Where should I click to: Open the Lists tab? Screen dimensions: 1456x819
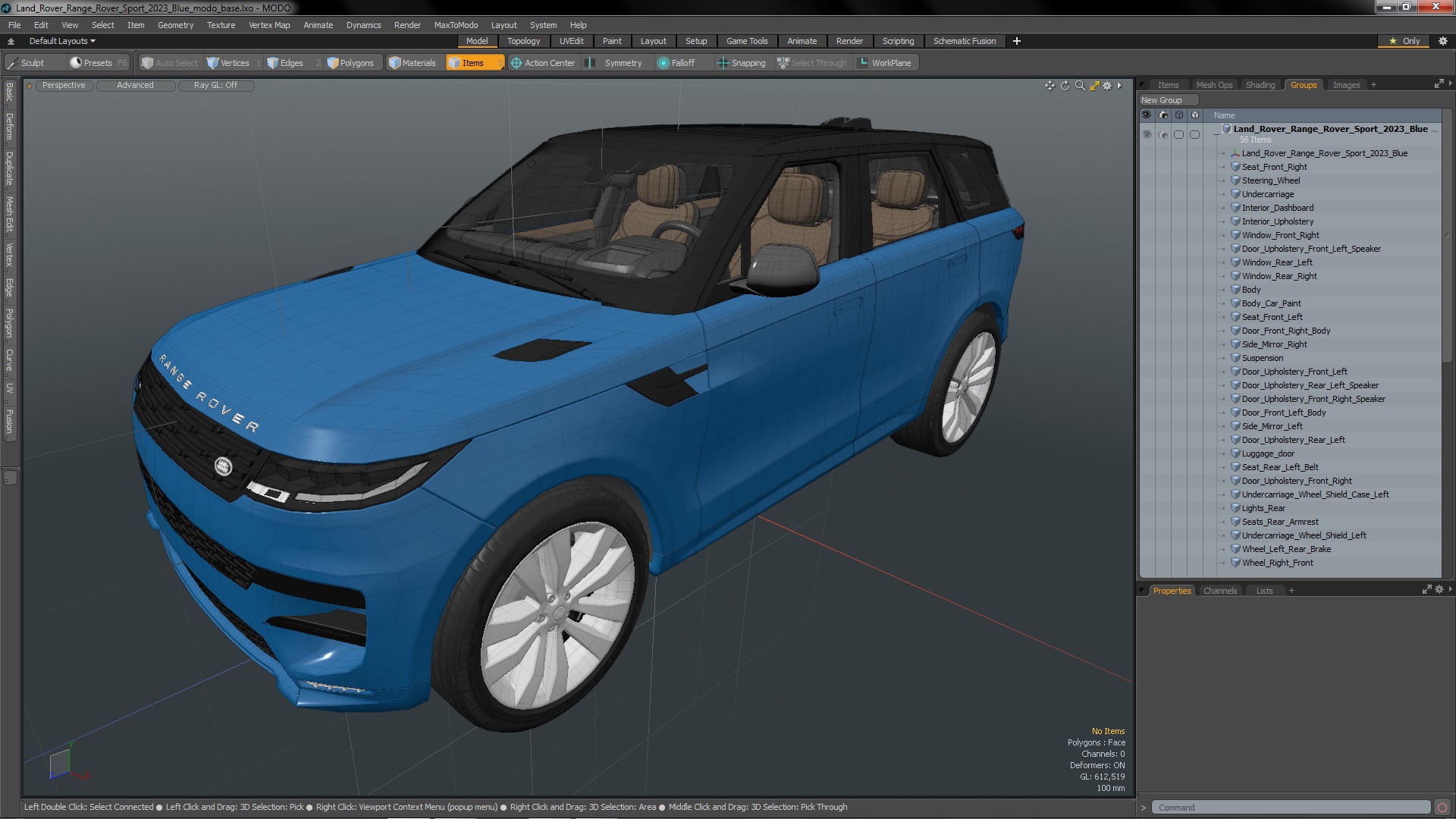pyautogui.click(x=1264, y=591)
